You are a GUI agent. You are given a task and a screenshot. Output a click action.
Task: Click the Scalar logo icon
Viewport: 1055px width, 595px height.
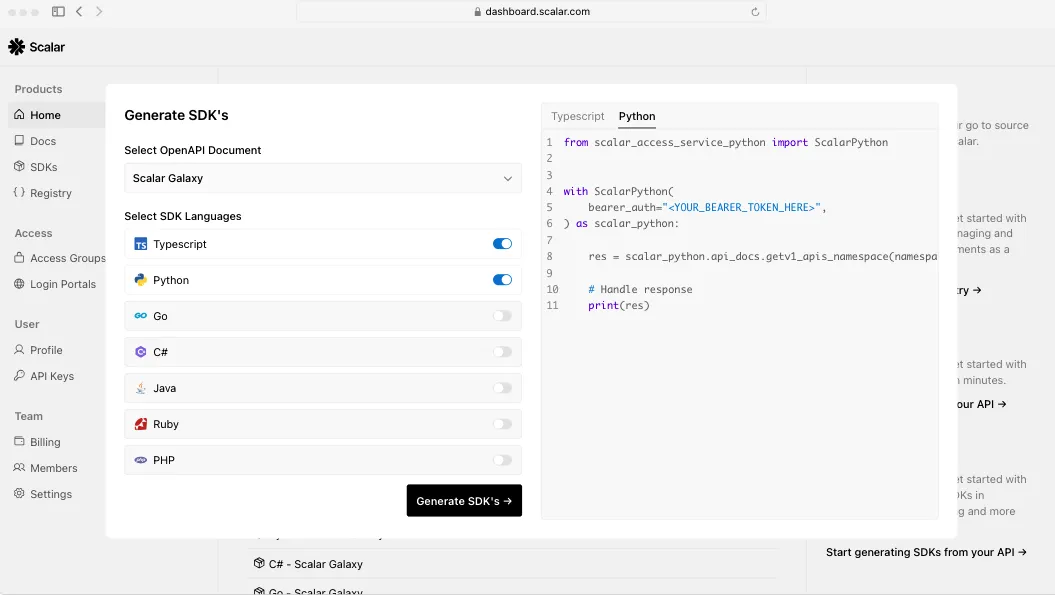coord(16,47)
